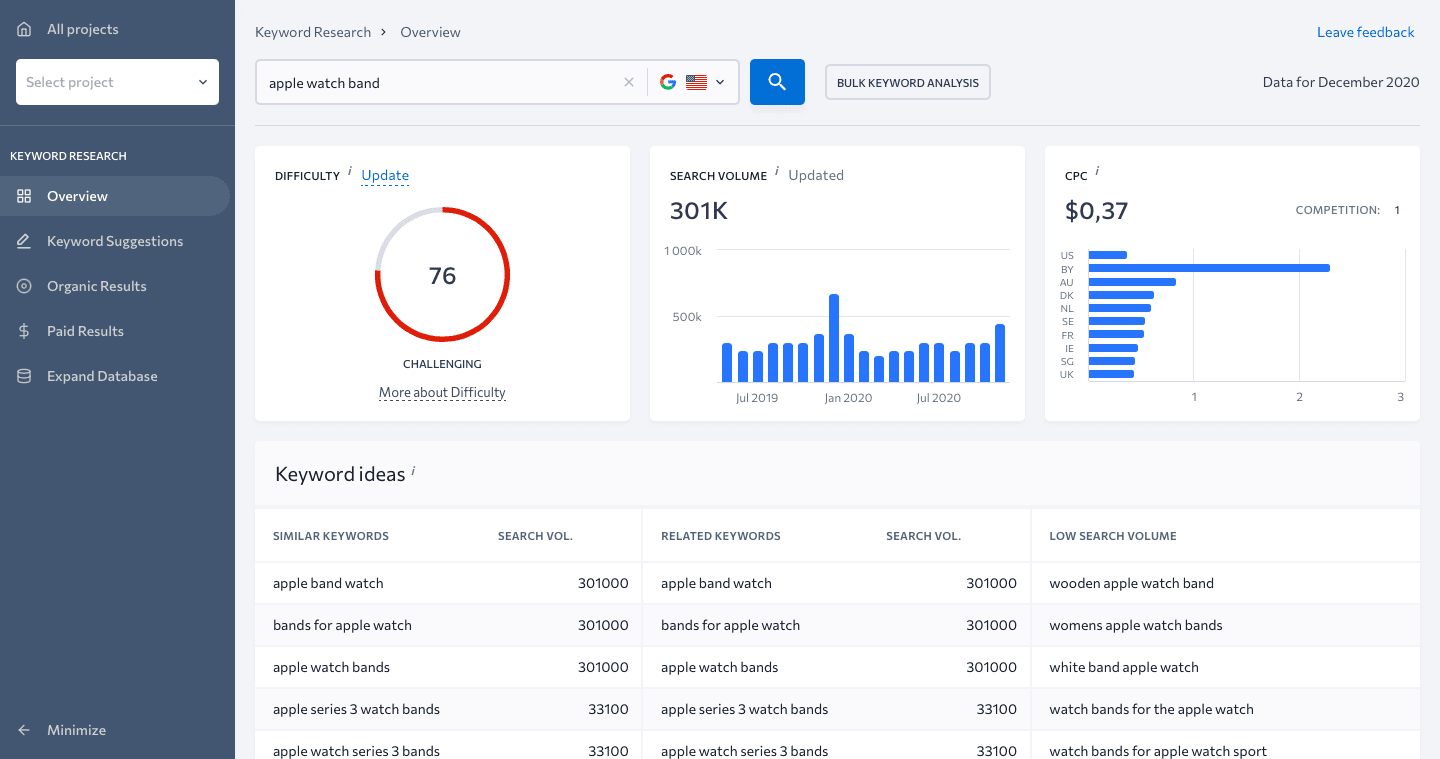Open Overview in the sidebar menu

point(115,196)
